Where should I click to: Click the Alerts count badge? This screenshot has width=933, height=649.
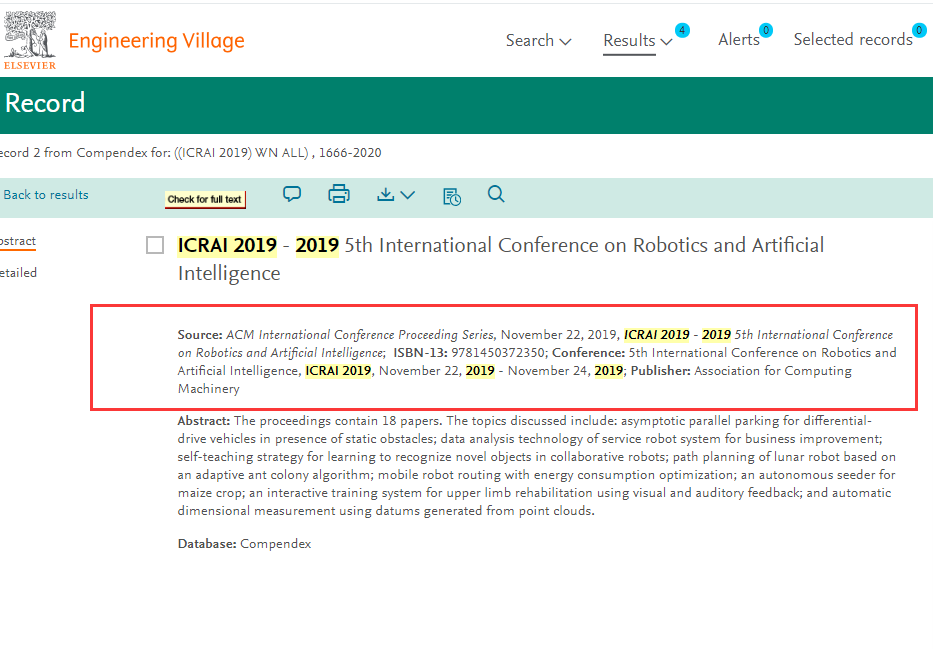click(766, 30)
